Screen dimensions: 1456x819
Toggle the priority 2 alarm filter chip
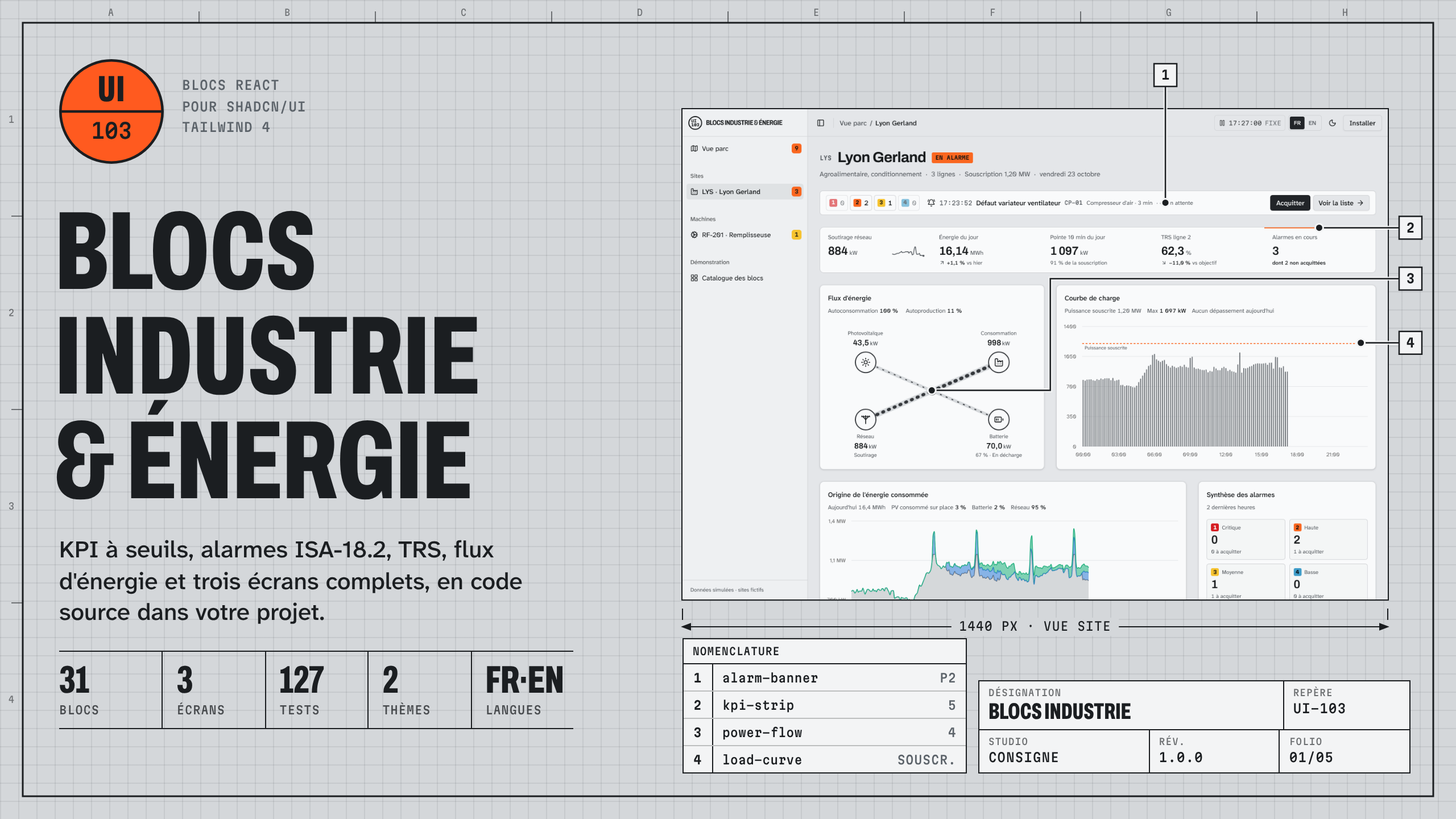click(x=861, y=203)
